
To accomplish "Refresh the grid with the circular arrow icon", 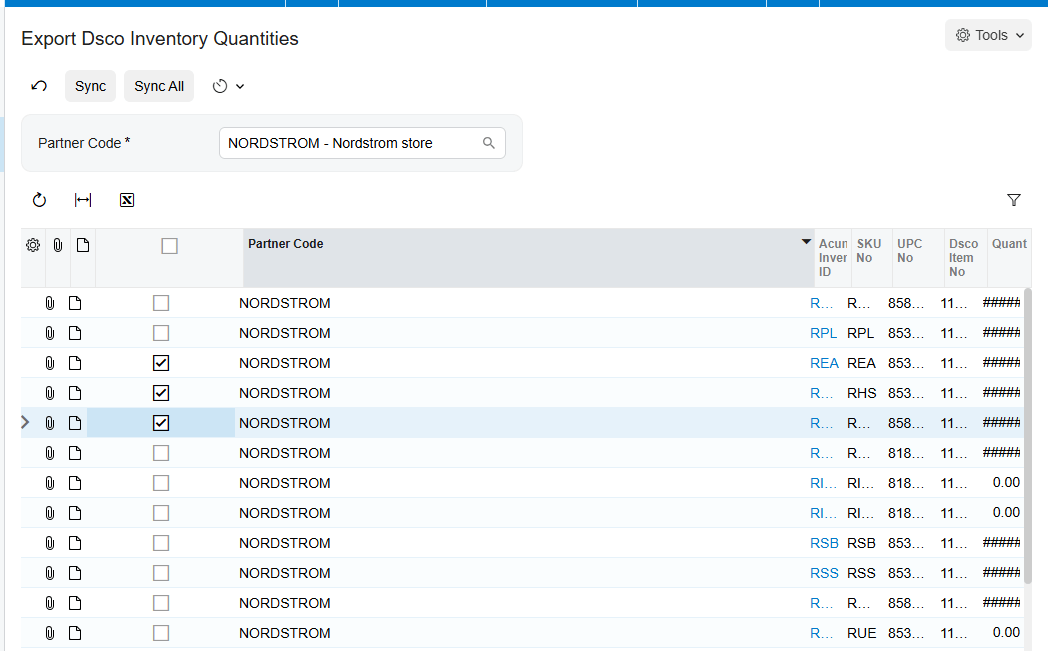I will tap(39, 200).
